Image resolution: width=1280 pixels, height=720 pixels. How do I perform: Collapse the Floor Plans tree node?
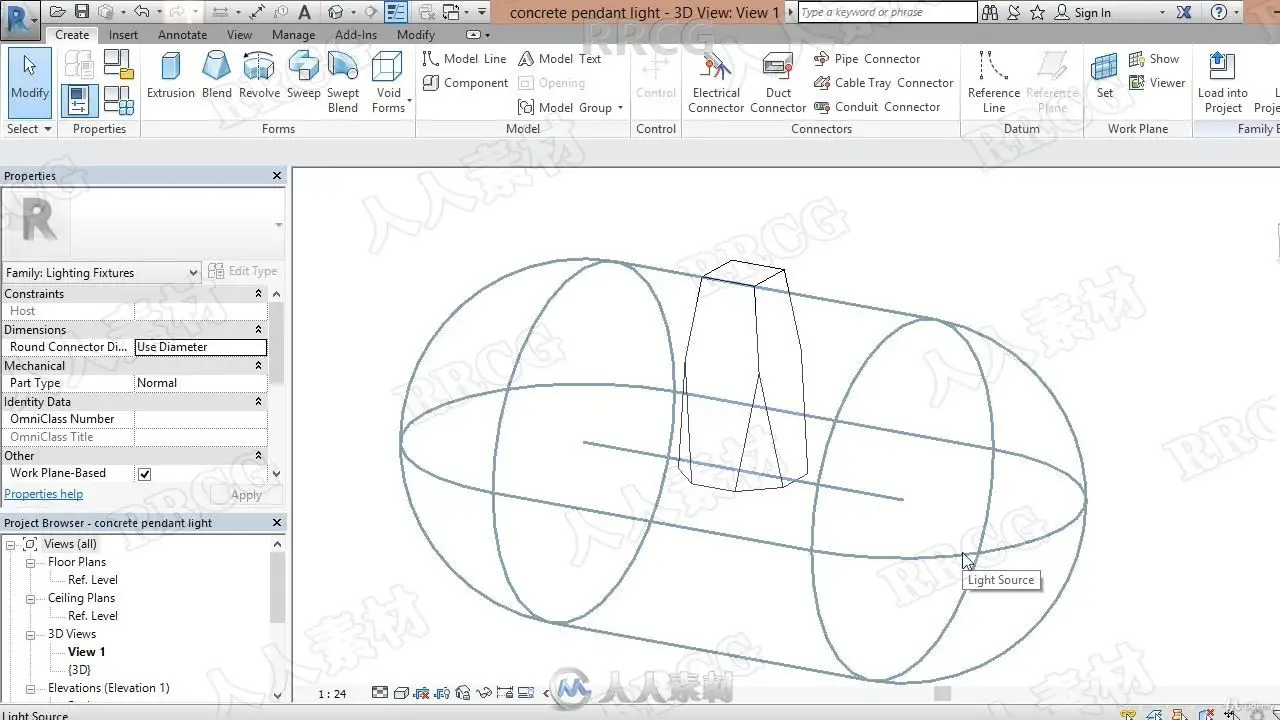point(31,562)
